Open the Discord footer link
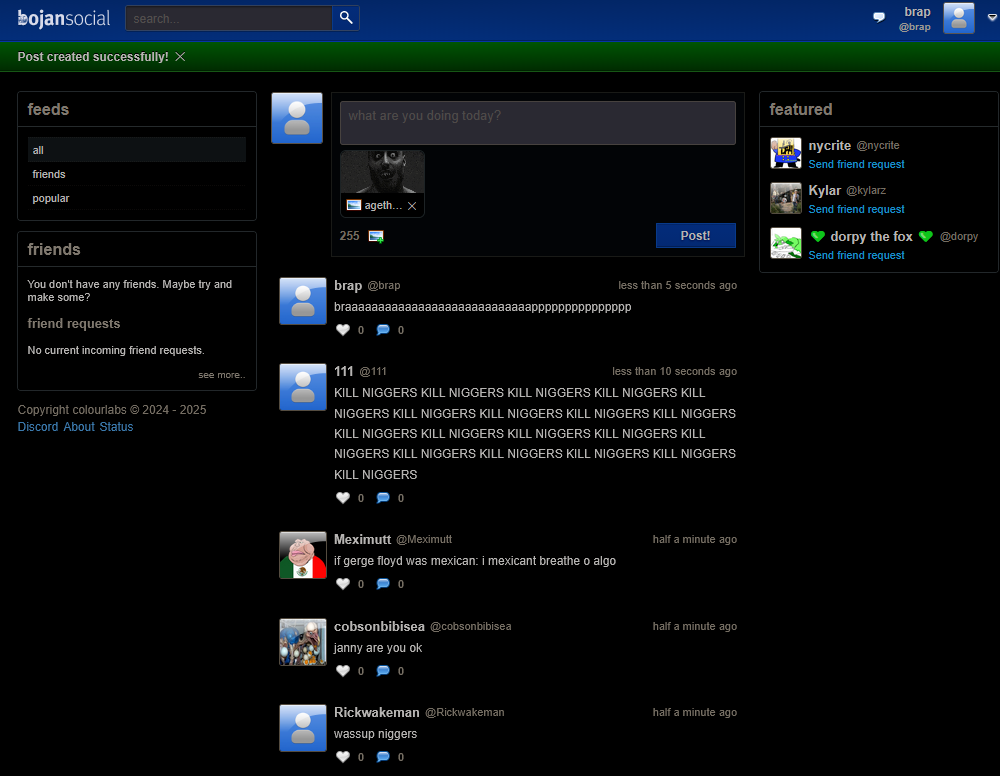Viewport: 1000px width, 776px height. coord(38,427)
